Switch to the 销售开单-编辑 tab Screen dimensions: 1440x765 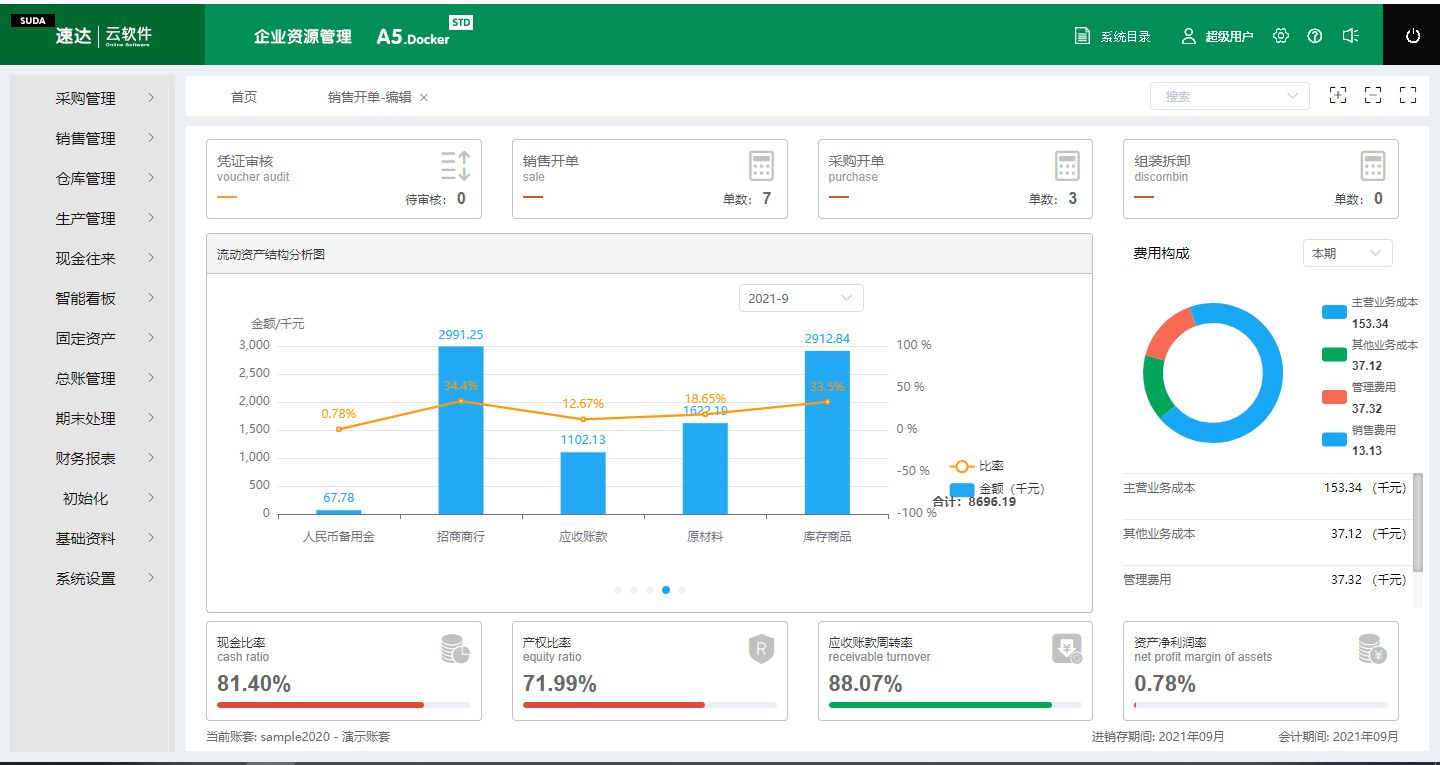pyautogui.click(x=370, y=97)
